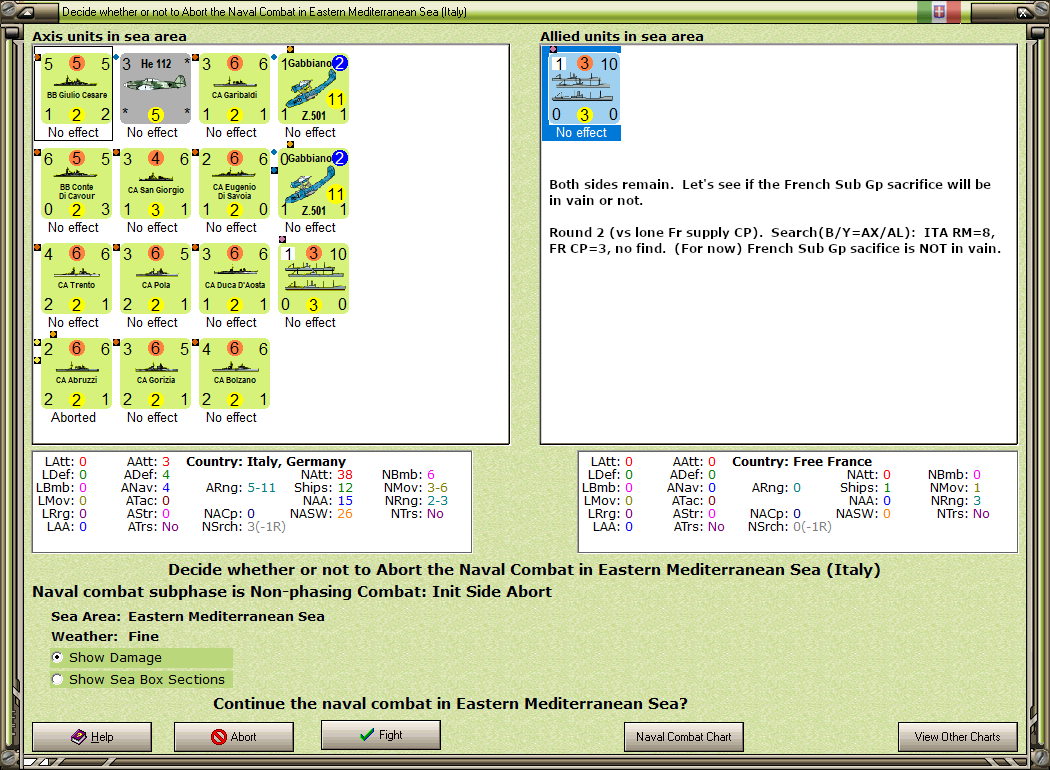Screen dimensions: 1050x770
Task: Select the Z.501 Gabbiano unit labeled 0
Action: pos(313,184)
